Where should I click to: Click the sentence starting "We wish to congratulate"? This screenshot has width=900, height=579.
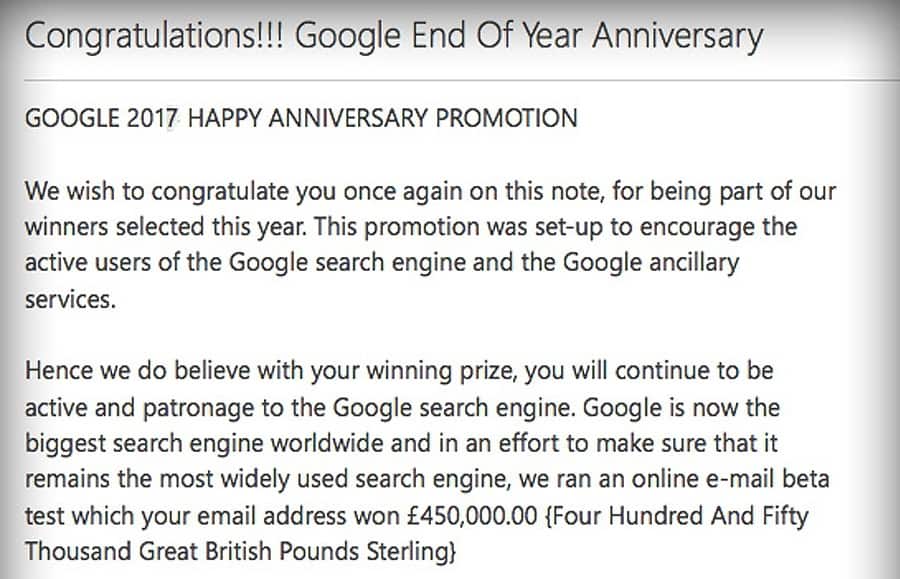coord(430,192)
